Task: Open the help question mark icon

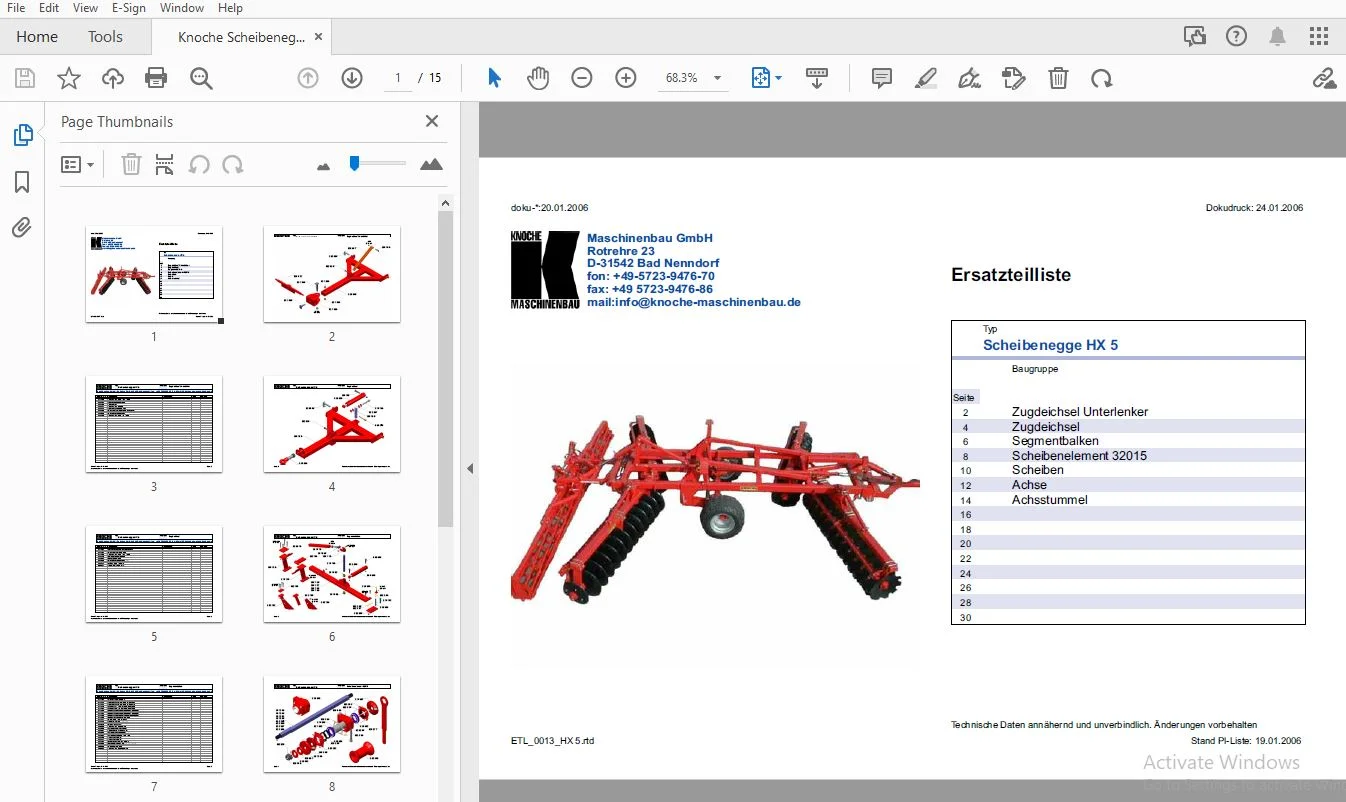Action: point(1236,36)
